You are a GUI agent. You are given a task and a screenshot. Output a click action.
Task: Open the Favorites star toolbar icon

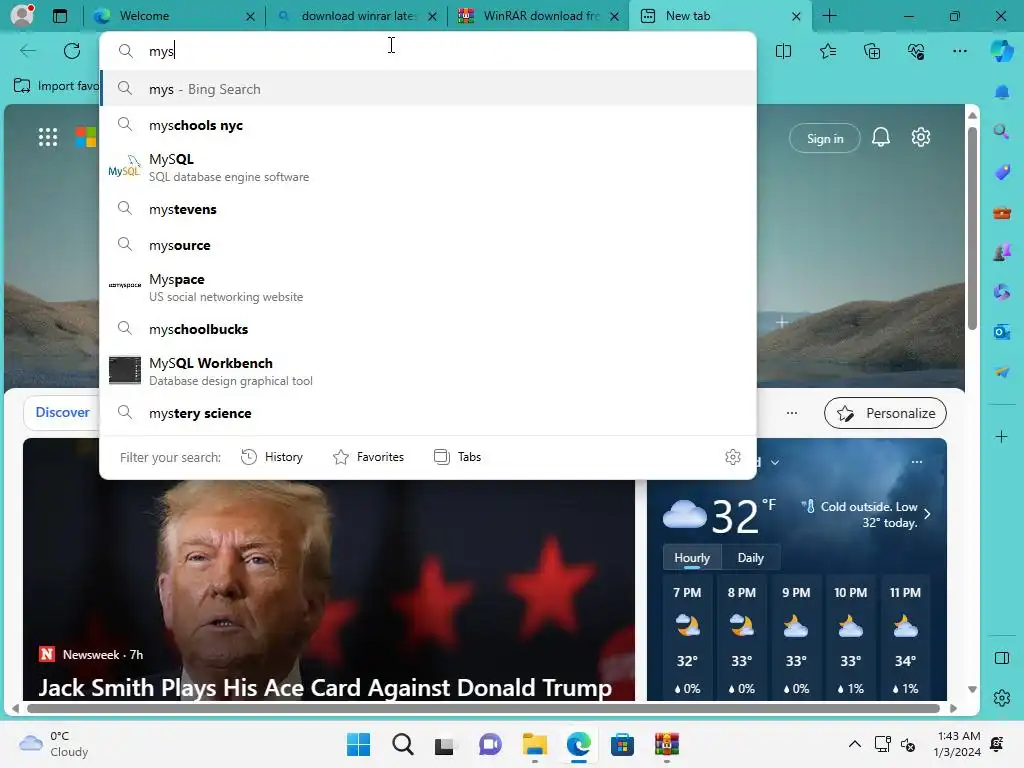pos(827,51)
